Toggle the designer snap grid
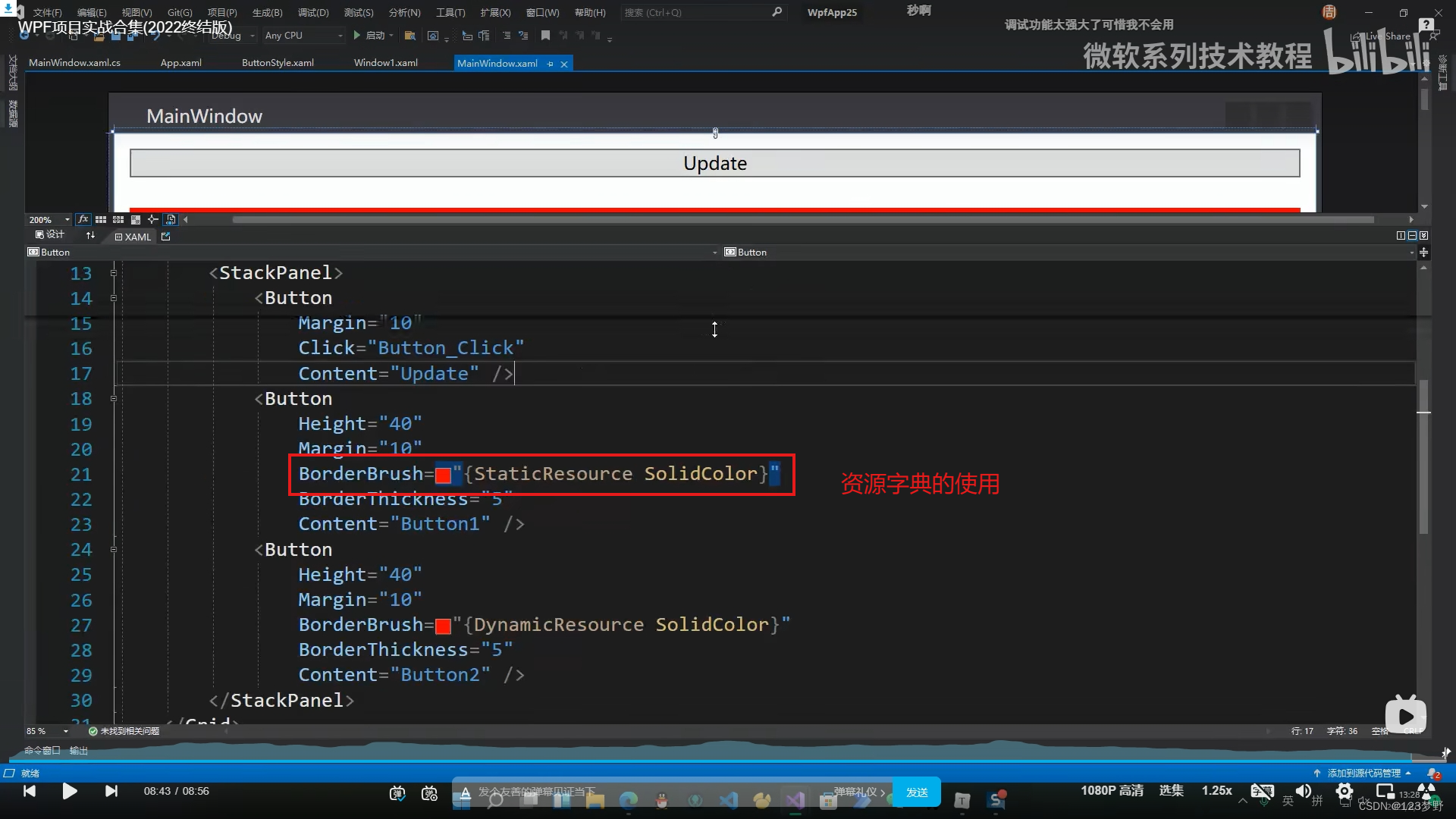This screenshot has width=1456, height=819. click(x=101, y=220)
